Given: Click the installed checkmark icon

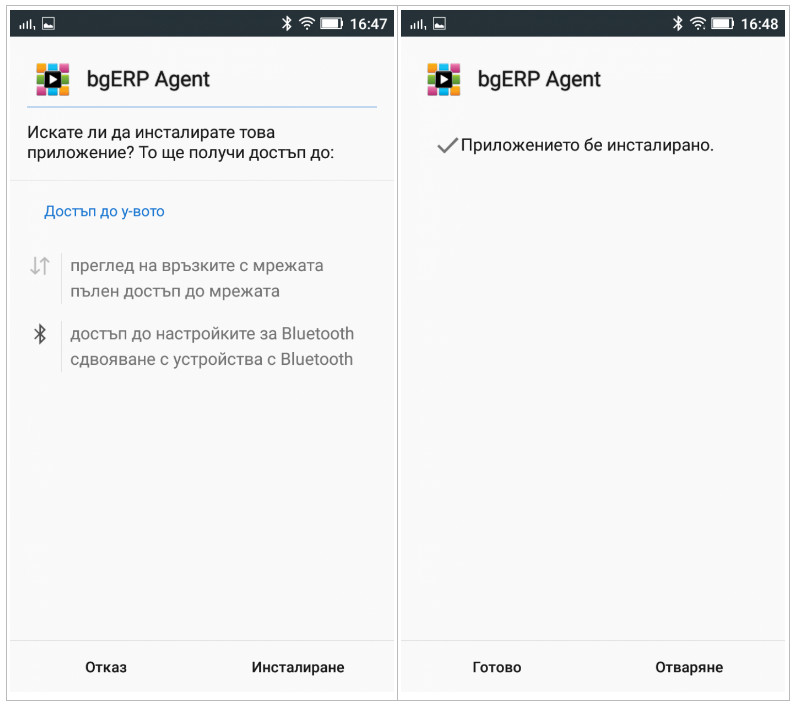Looking at the screenshot, I should tap(447, 145).
